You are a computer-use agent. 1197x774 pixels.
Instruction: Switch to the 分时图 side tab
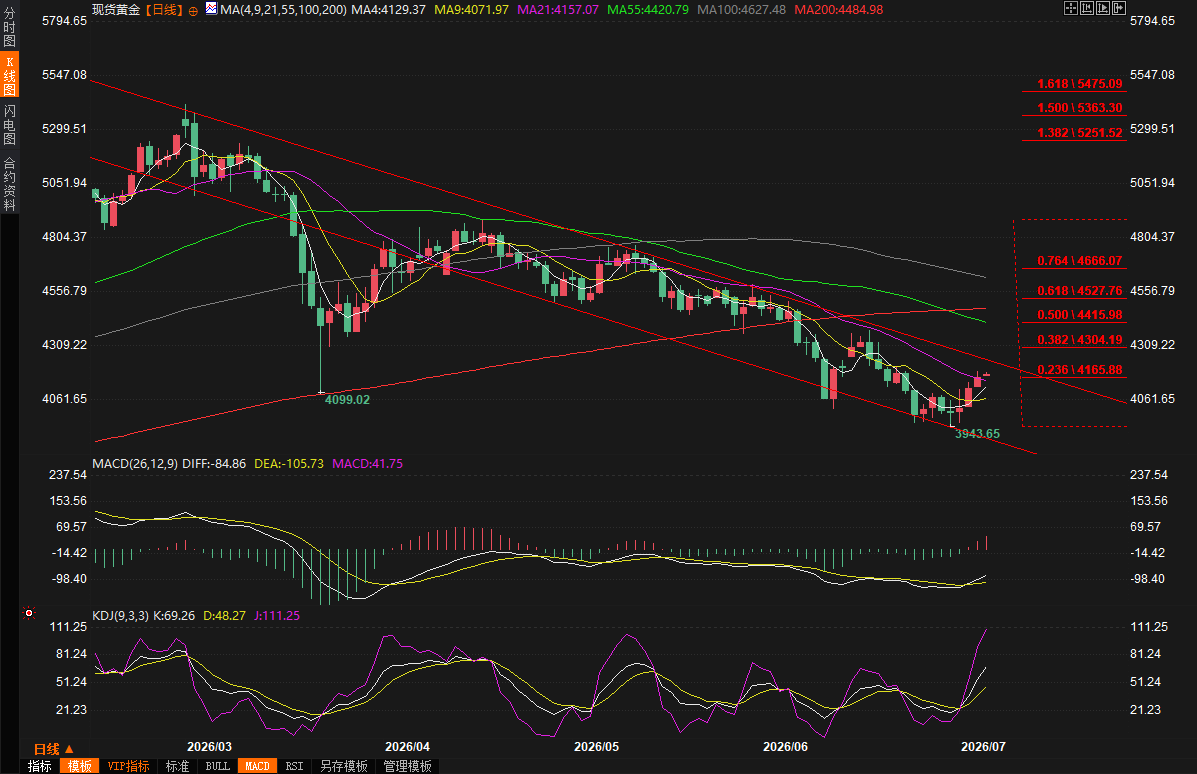click(9, 27)
